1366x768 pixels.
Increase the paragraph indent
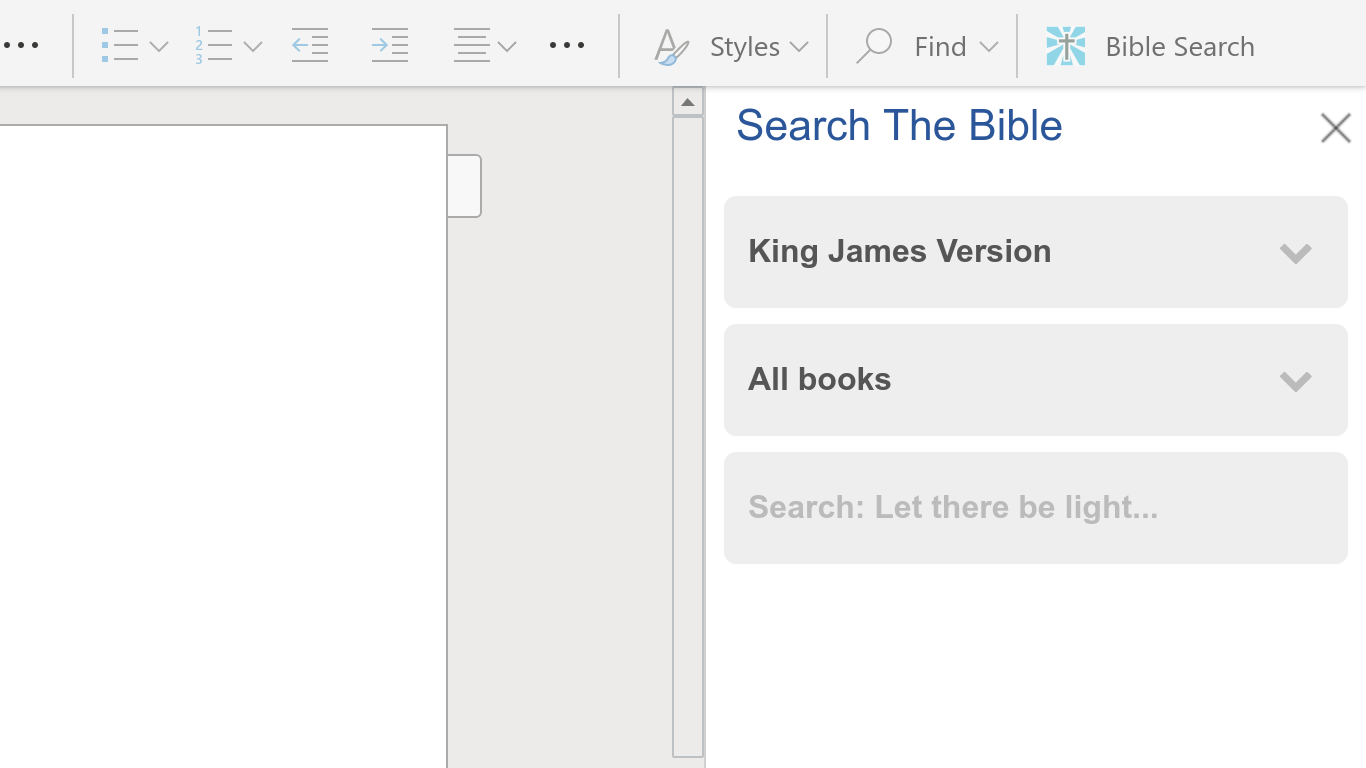pos(389,46)
